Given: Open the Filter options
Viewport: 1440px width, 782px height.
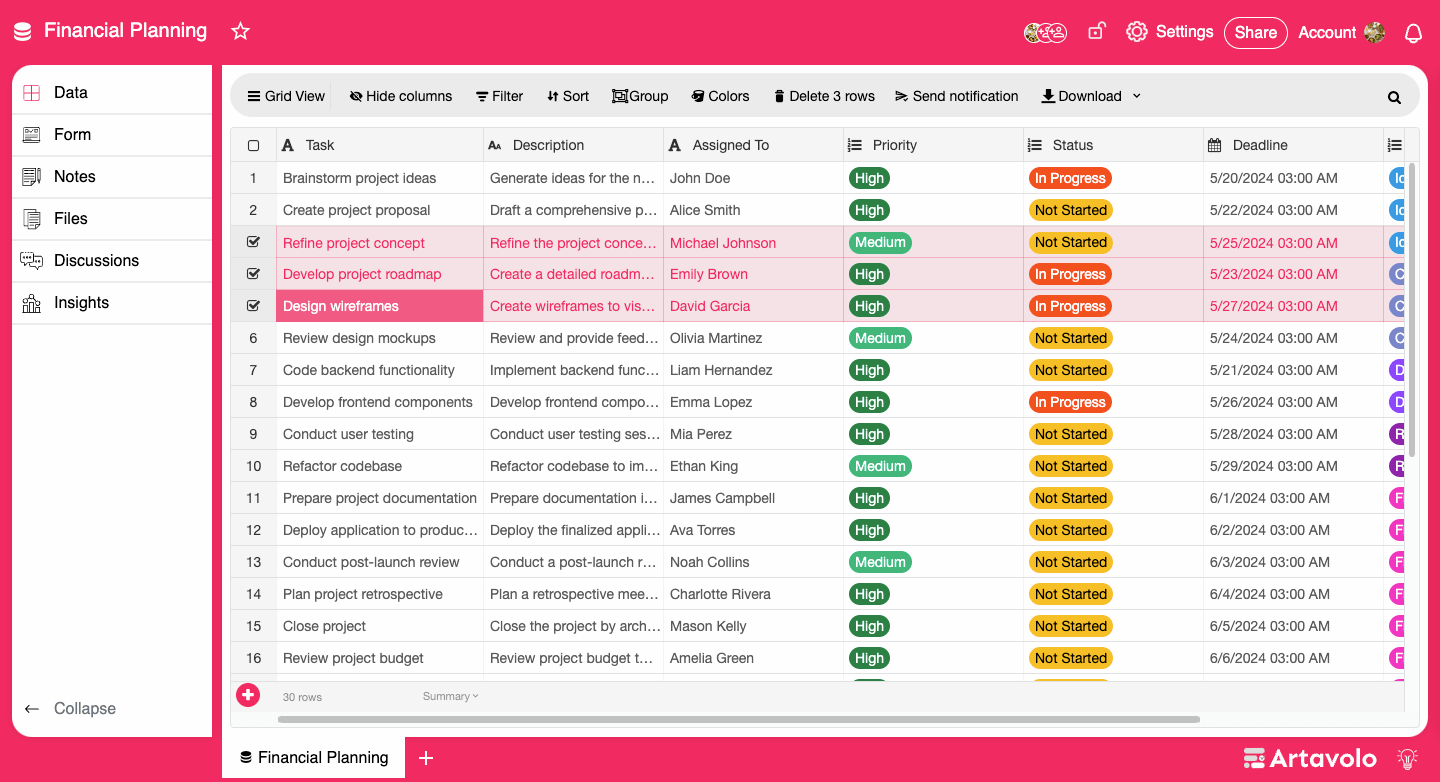Looking at the screenshot, I should click(499, 96).
